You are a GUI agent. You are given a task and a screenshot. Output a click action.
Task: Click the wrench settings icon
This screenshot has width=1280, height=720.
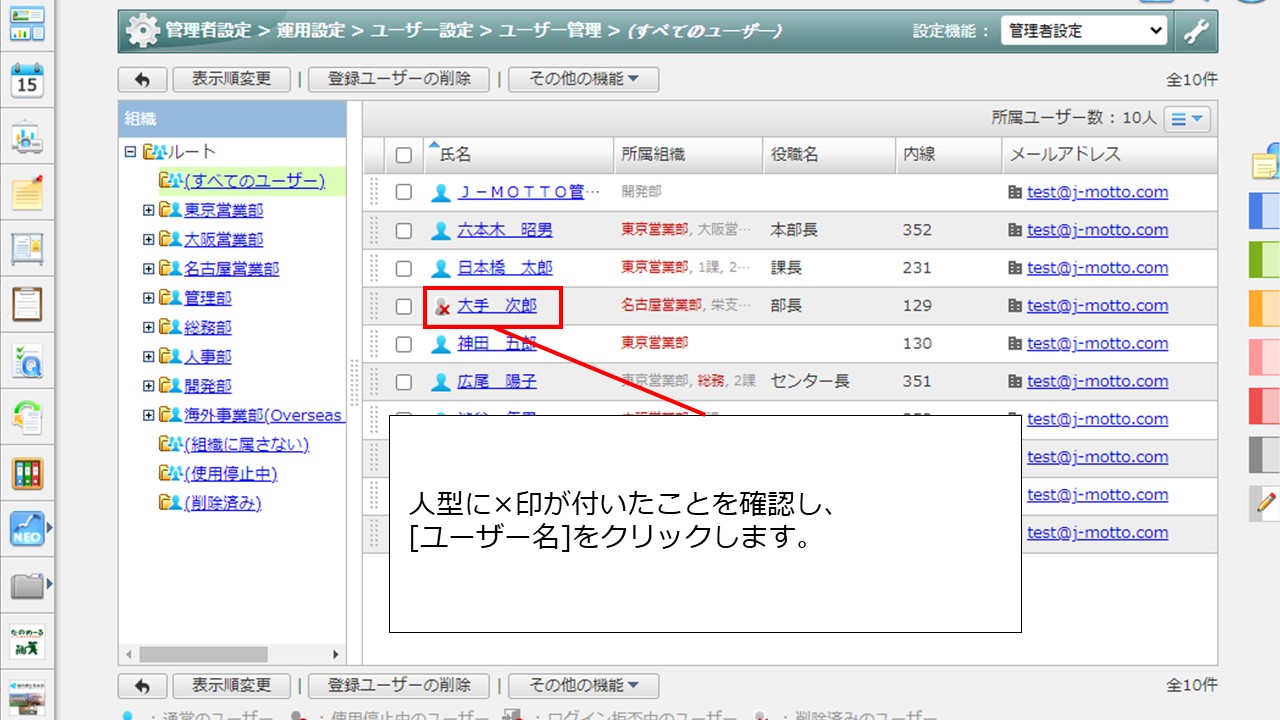click(x=1195, y=31)
